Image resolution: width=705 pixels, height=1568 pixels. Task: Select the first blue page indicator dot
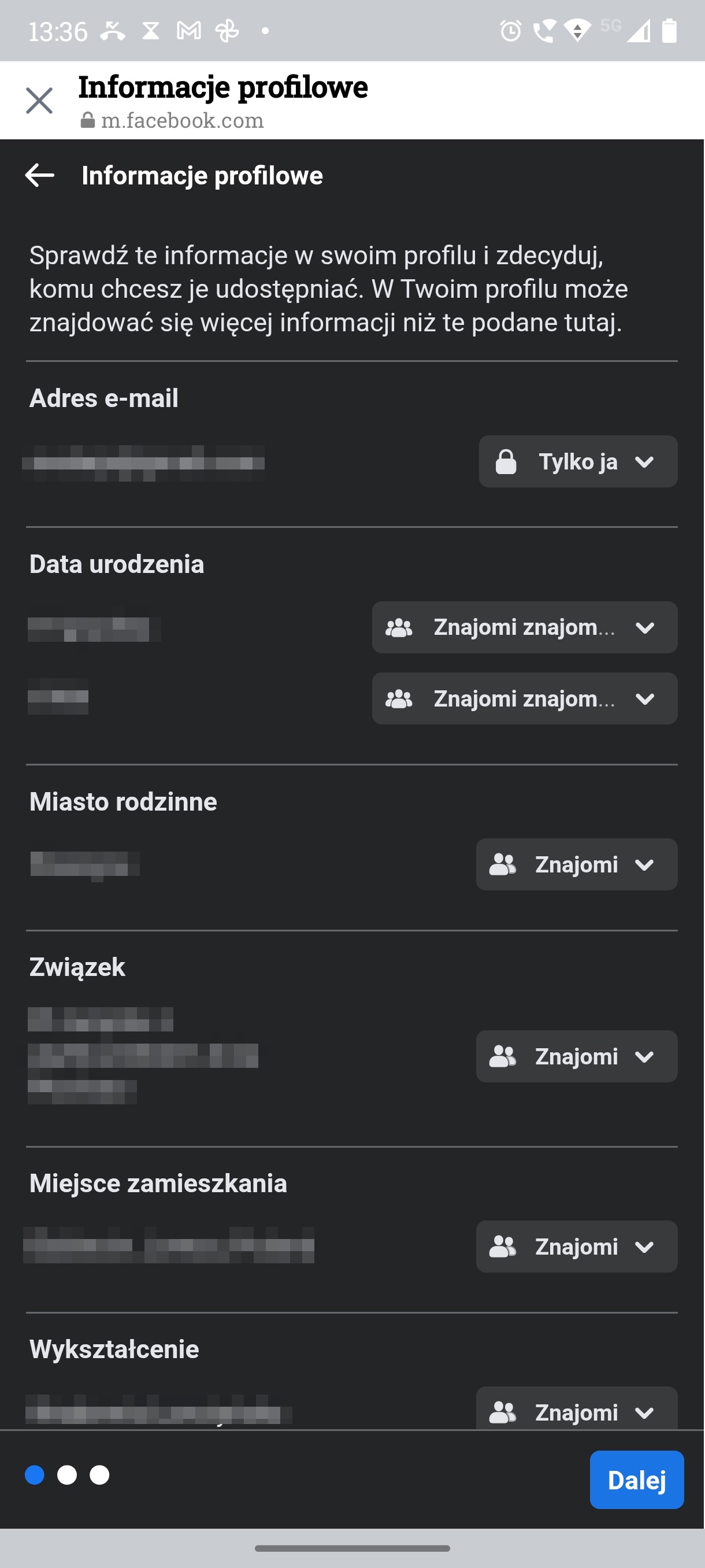pos(35,1475)
